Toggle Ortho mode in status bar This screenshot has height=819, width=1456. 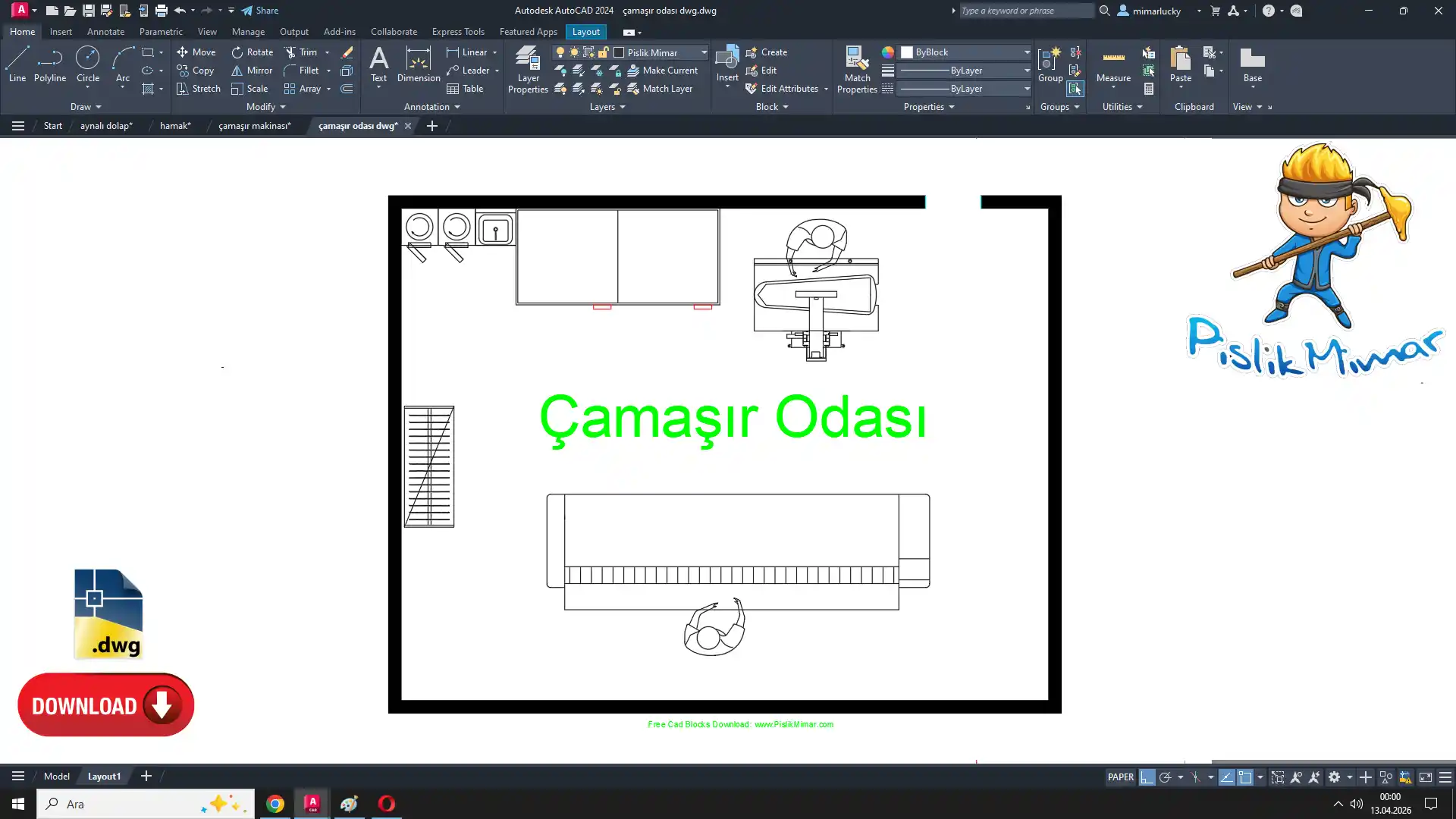click(1147, 777)
